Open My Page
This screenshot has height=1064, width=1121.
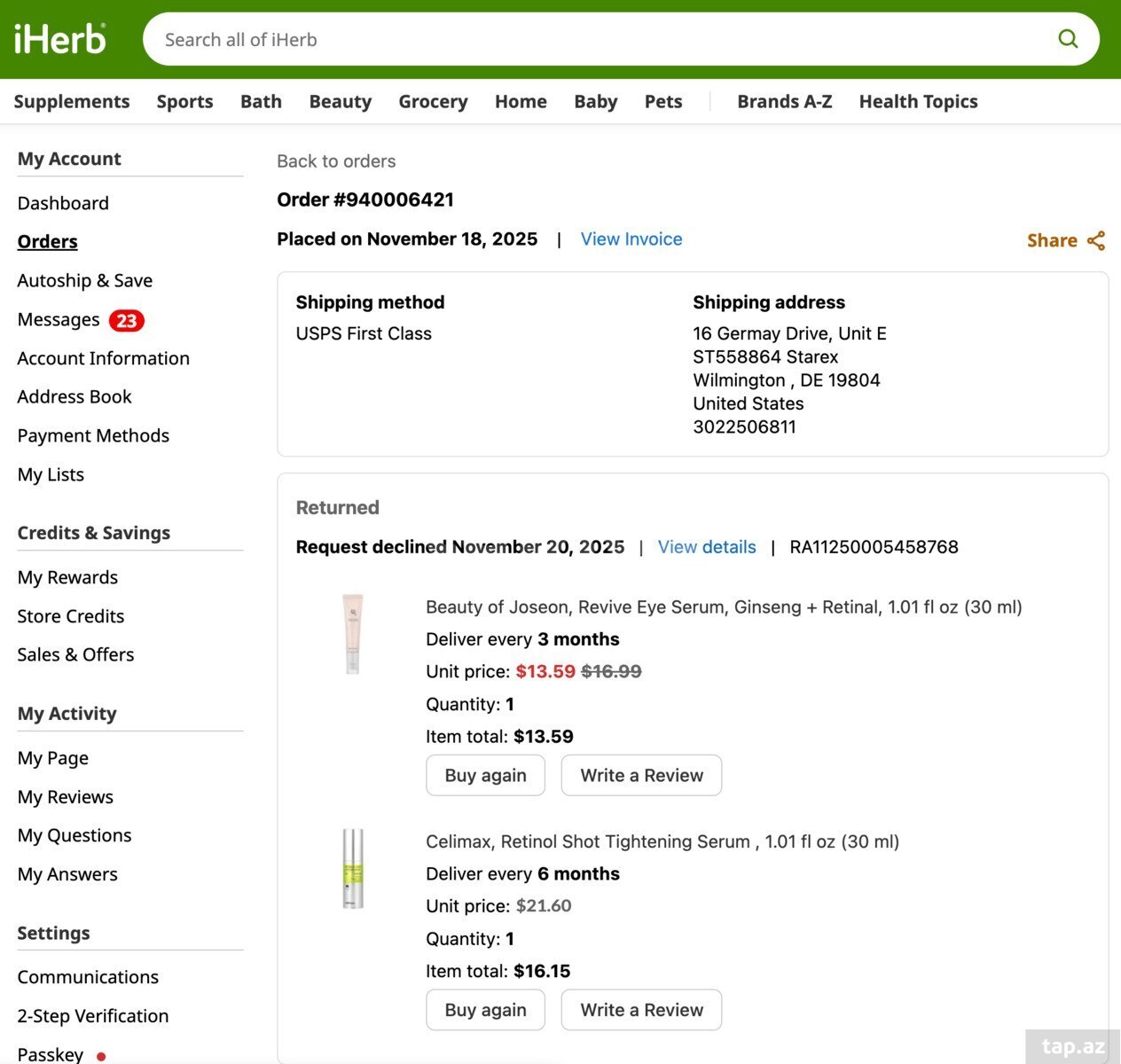pos(52,758)
